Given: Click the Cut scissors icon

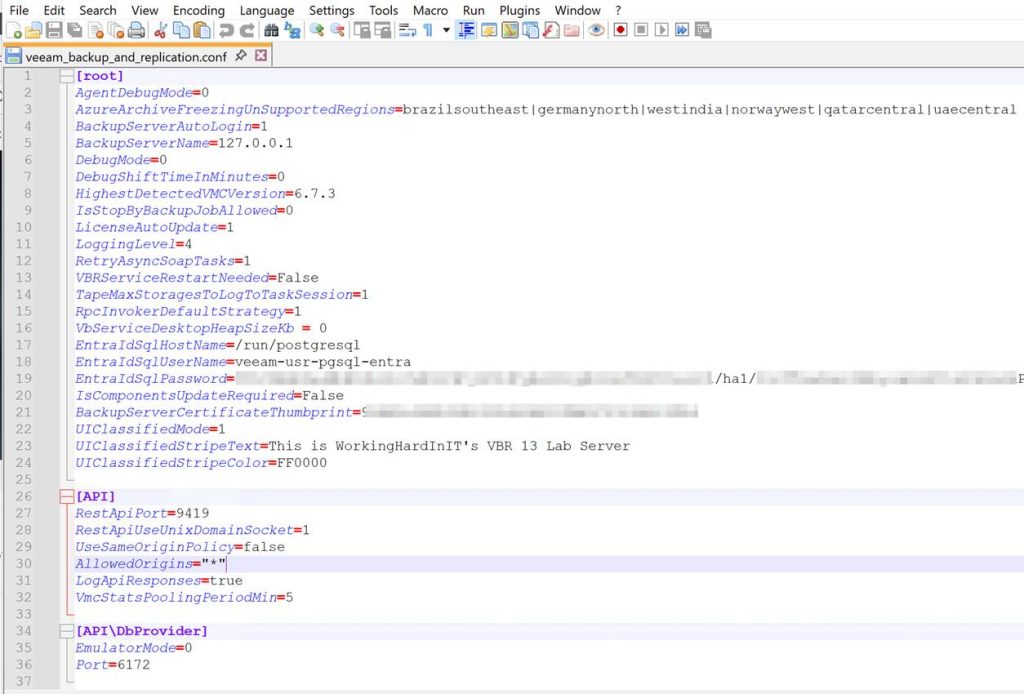Looking at the screenshot, I should tap(160, 31).
